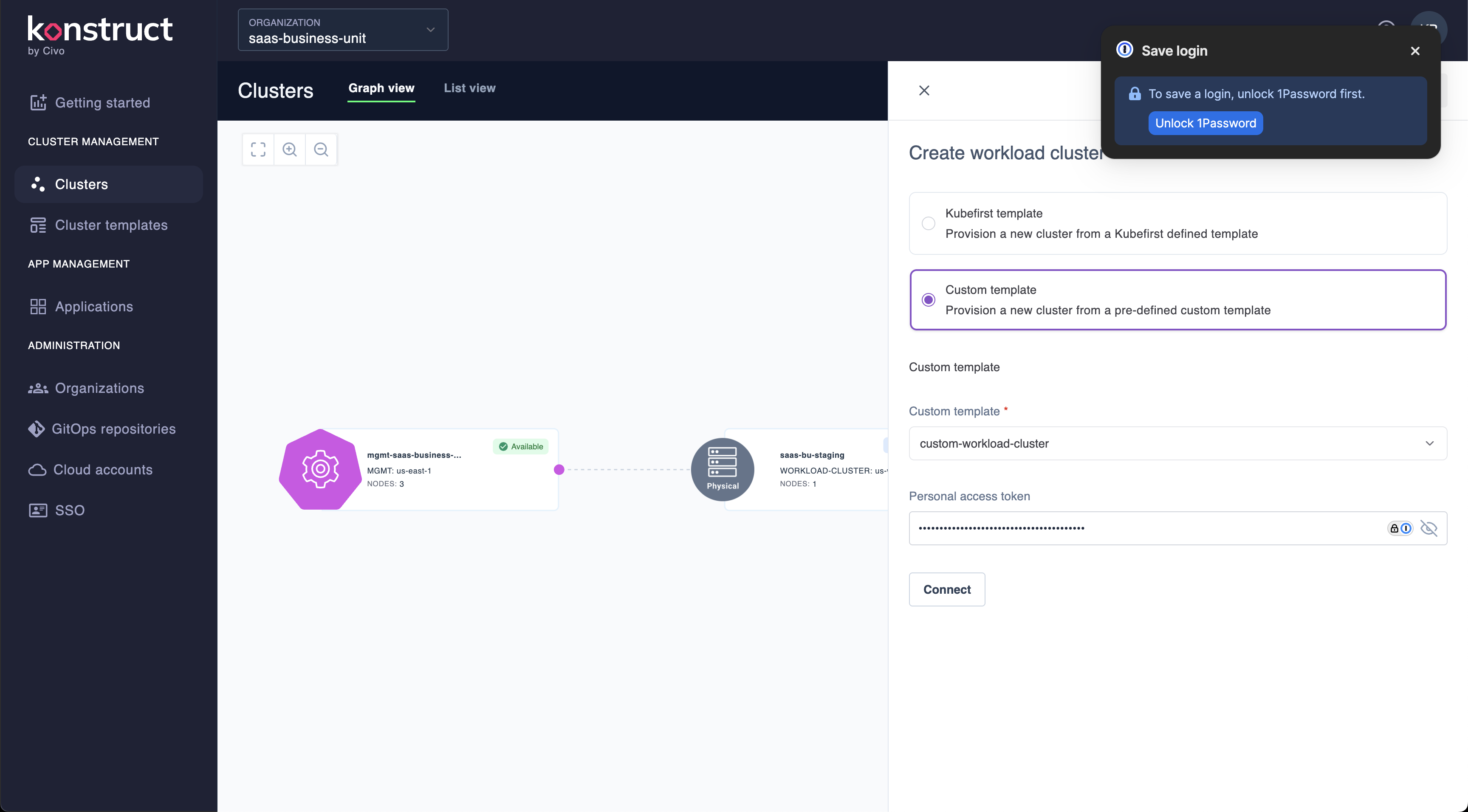Open the Organization selector dropdown
Viewport: 1468px width, 812px height.
(x=430, y=30)
